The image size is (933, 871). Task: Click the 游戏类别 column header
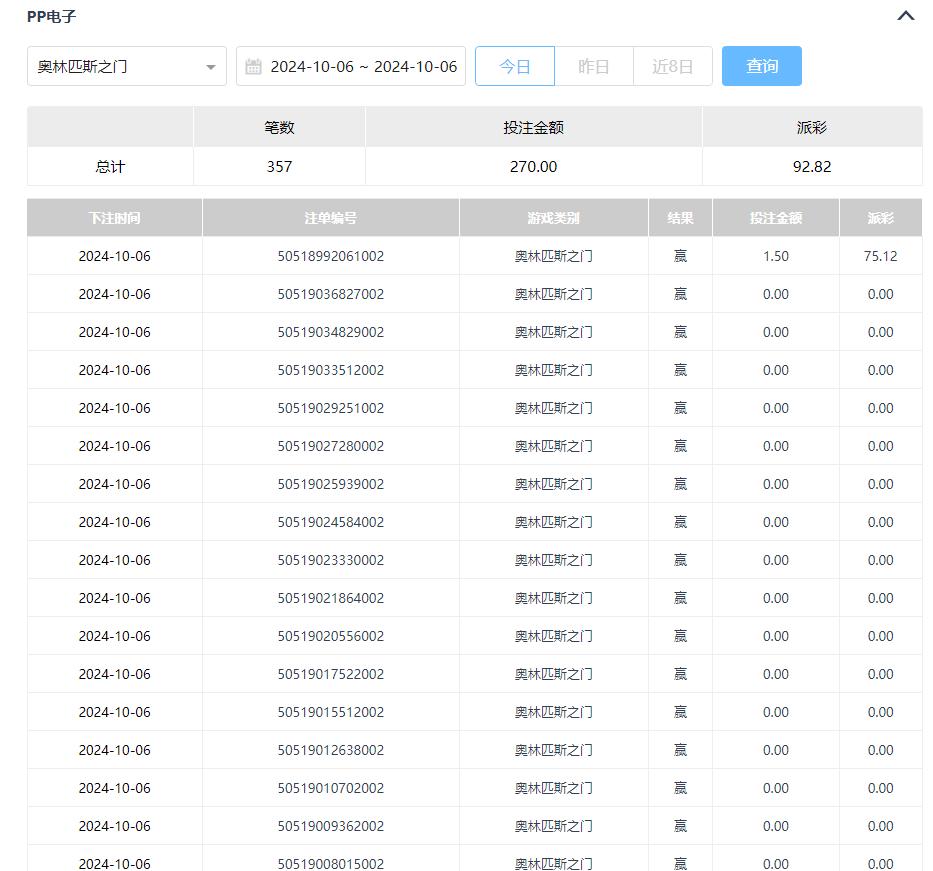(553, 218)
